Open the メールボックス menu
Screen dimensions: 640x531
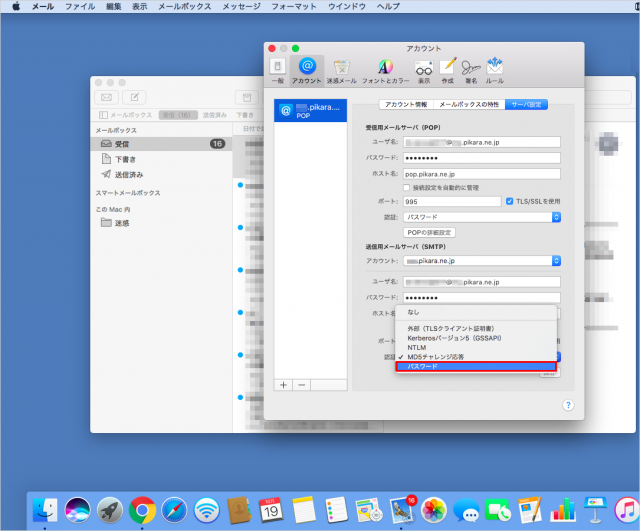185,7
